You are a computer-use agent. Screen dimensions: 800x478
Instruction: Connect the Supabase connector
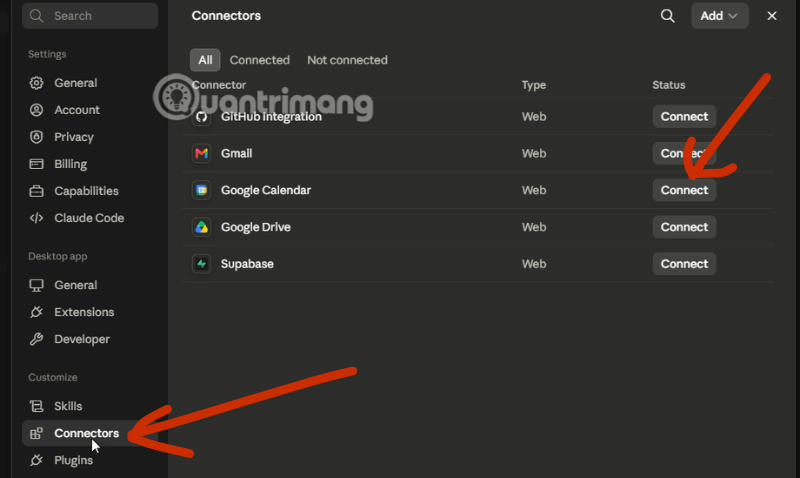tap(684, 264)
